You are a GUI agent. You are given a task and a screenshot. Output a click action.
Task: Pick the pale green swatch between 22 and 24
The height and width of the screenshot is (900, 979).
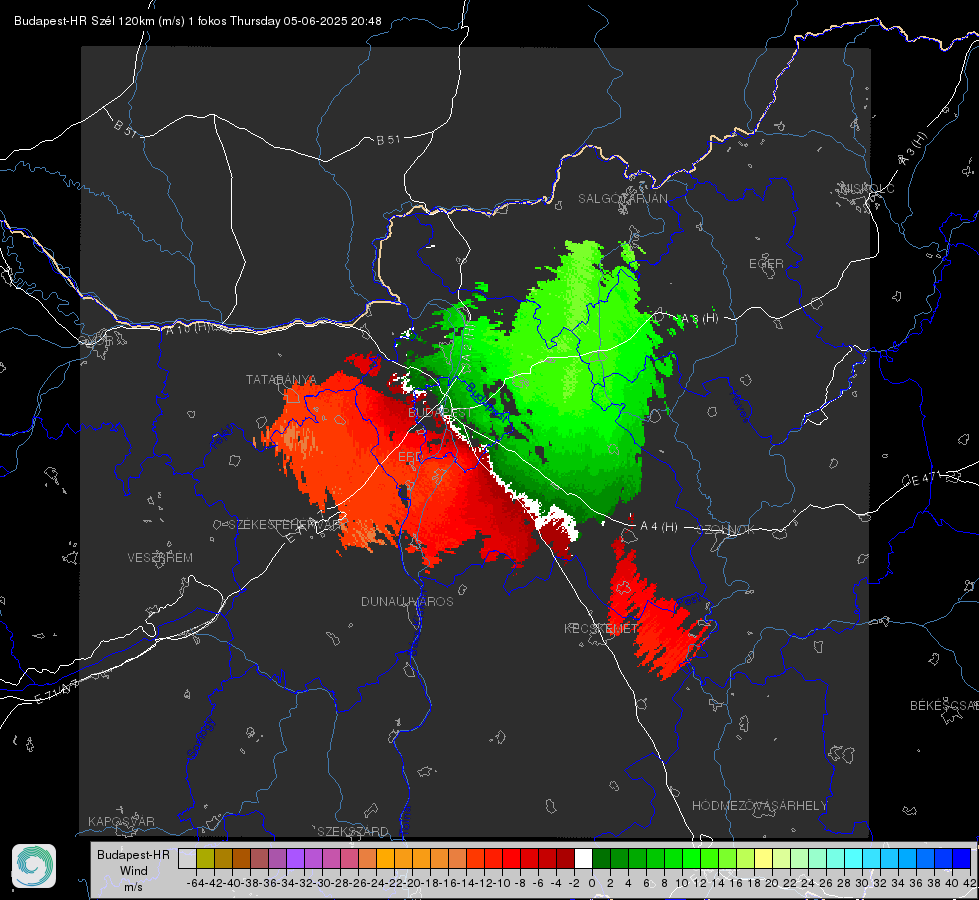(x=799, y=858)
